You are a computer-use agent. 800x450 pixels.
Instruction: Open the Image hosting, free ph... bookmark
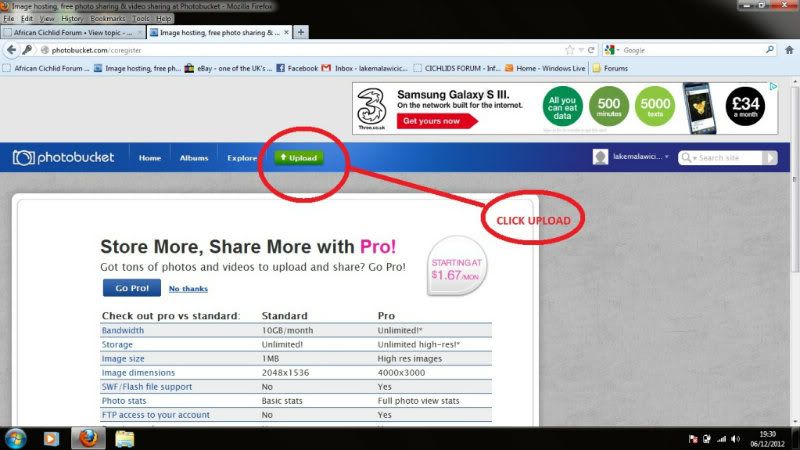pyautogui.click(x=138, y=68)
